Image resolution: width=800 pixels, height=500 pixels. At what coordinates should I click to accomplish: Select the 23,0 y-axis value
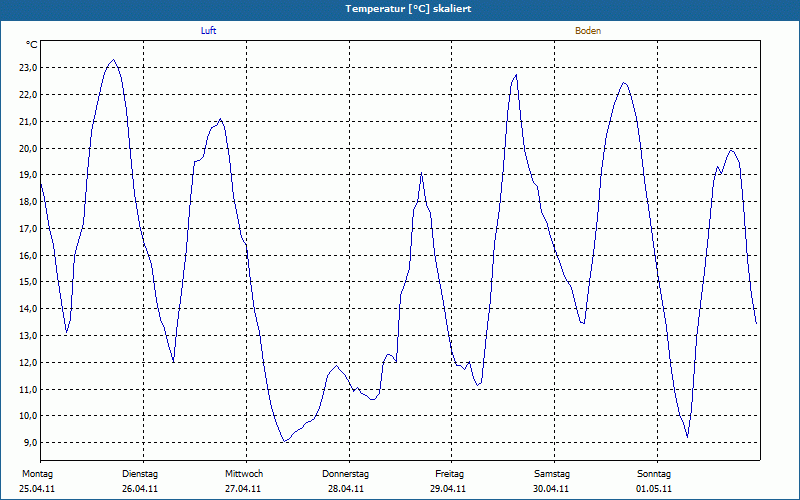pos(28,68)
